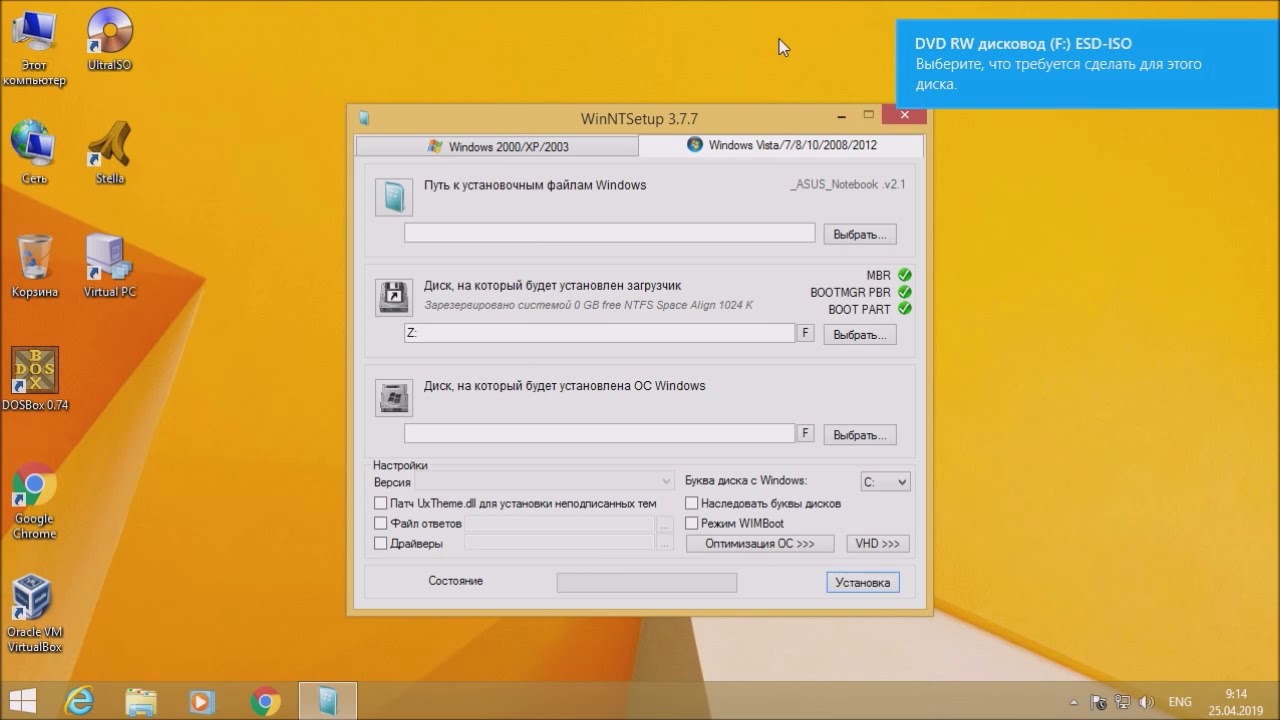The width and height of the screenshot is (1280, 720).
Task: Click the F button next to install drive
Action: coord(805,433)
